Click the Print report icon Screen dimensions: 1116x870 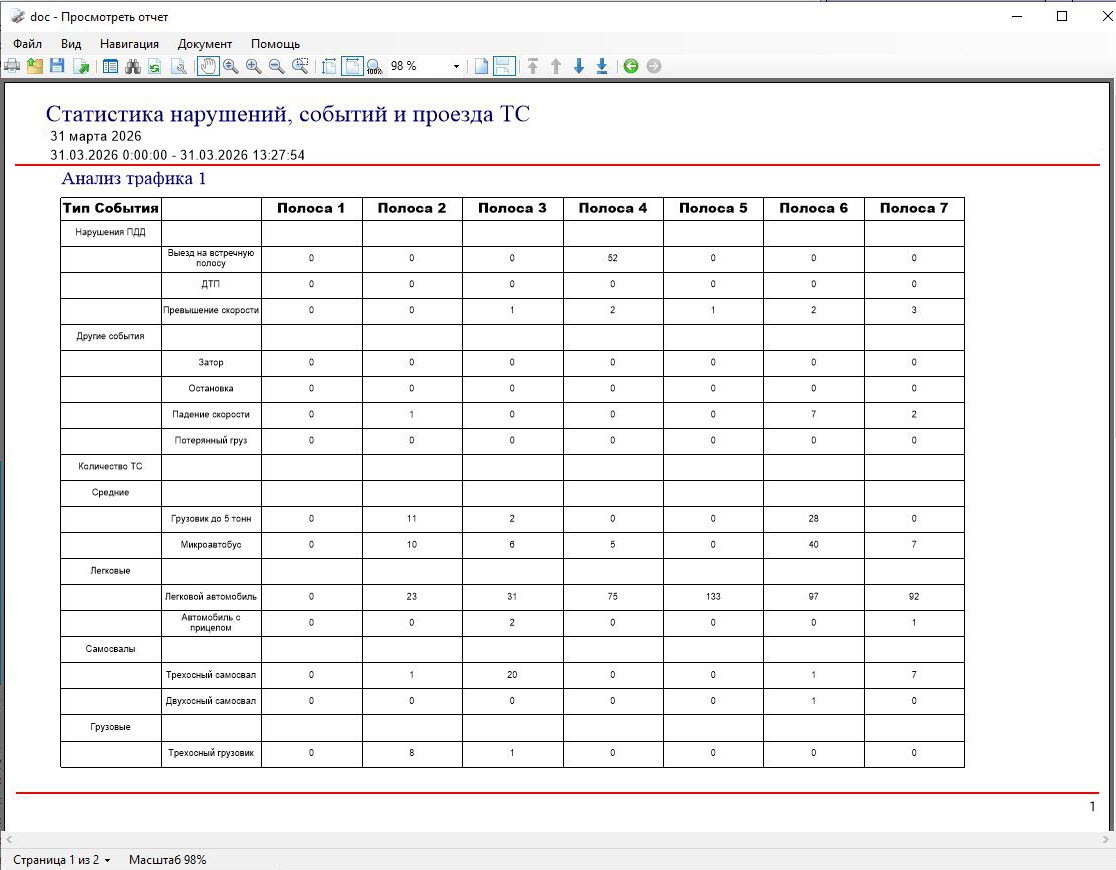(x=12, y=66)
